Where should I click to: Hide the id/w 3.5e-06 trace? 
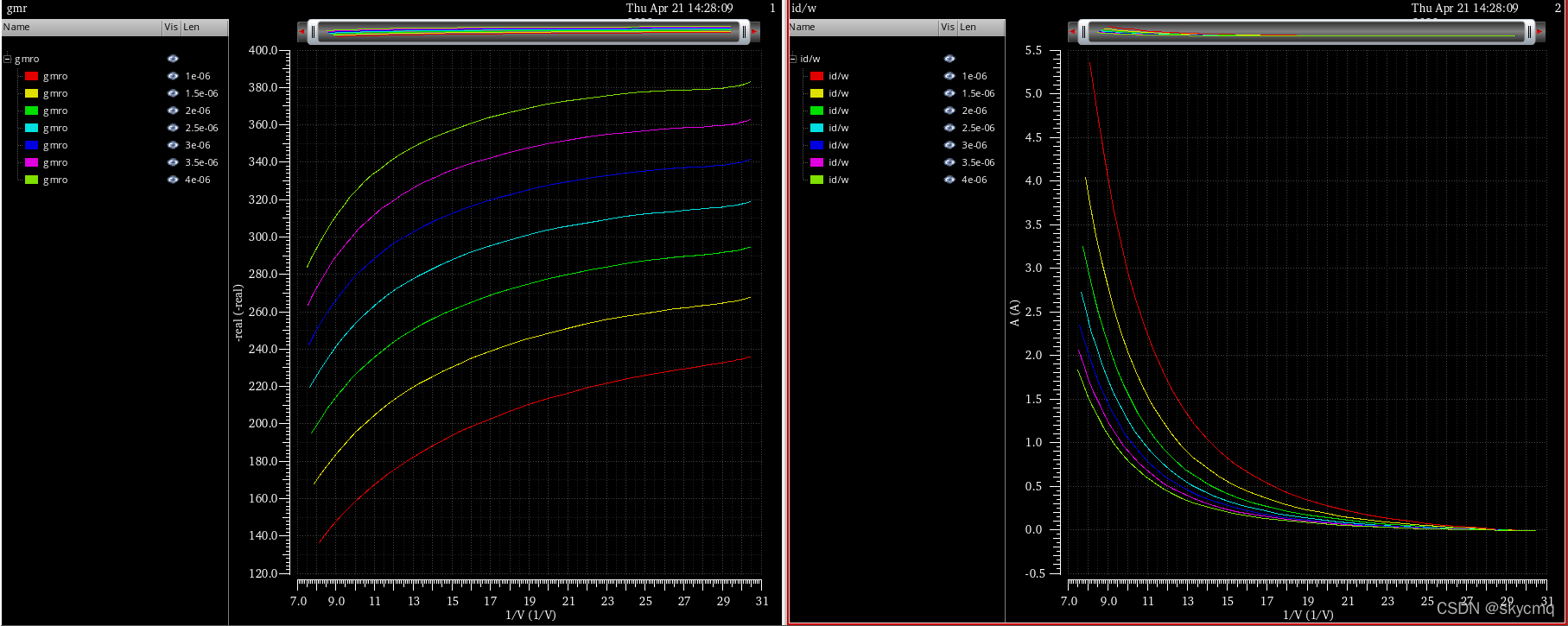tap(949, 162)
